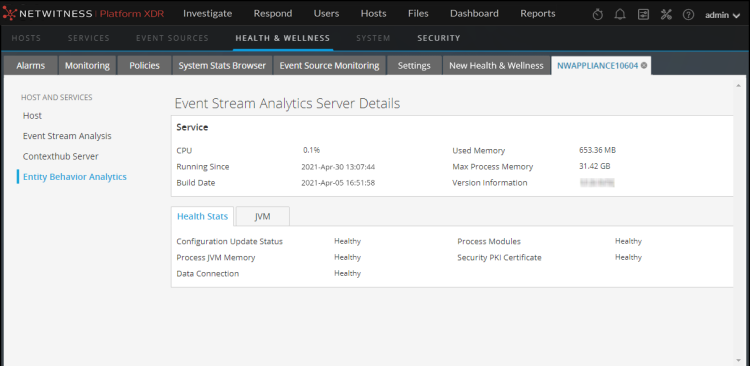Open the Reports menu
The height and width of the screenshot is (366, 750).
click(x=538, y=14)
